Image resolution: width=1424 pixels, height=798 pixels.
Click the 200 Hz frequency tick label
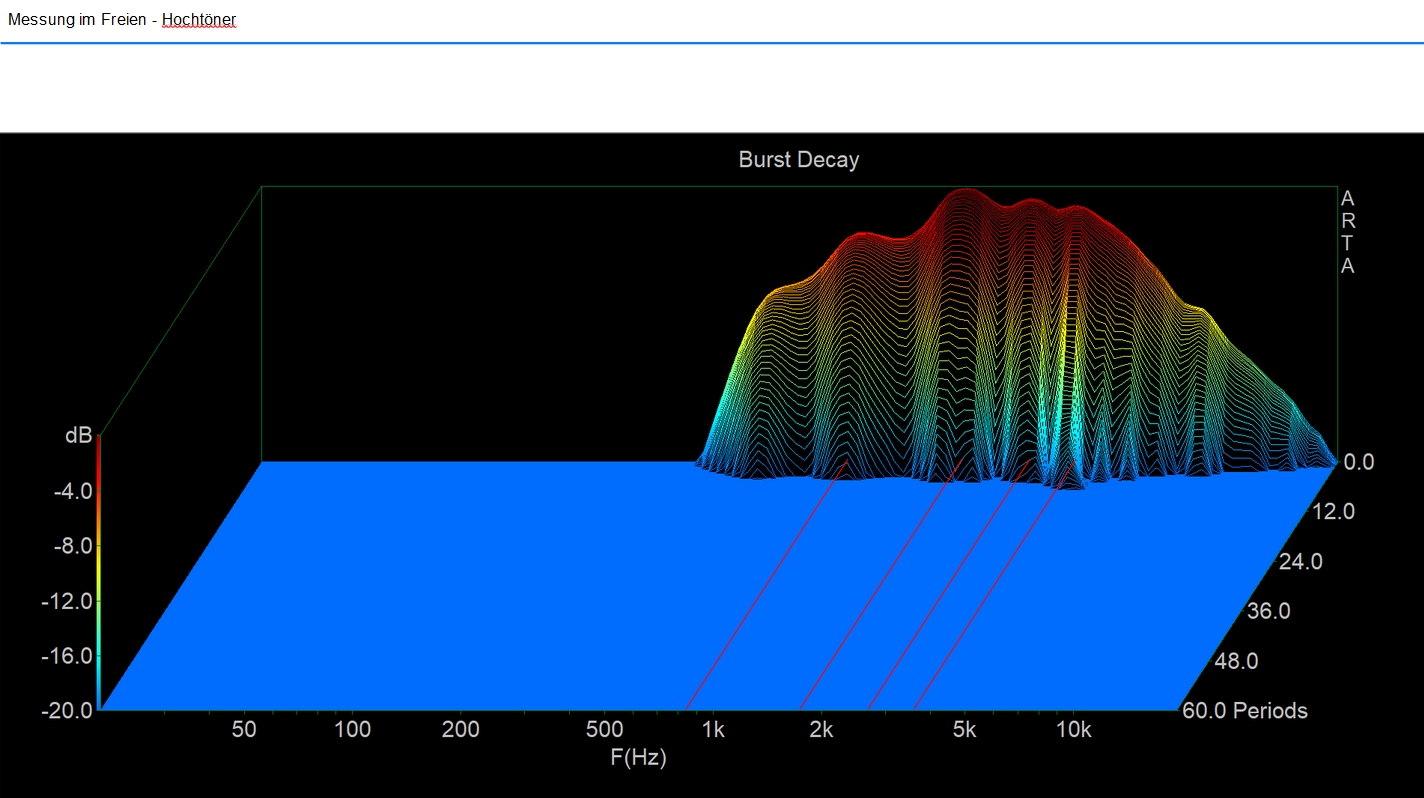click(460, 730)
